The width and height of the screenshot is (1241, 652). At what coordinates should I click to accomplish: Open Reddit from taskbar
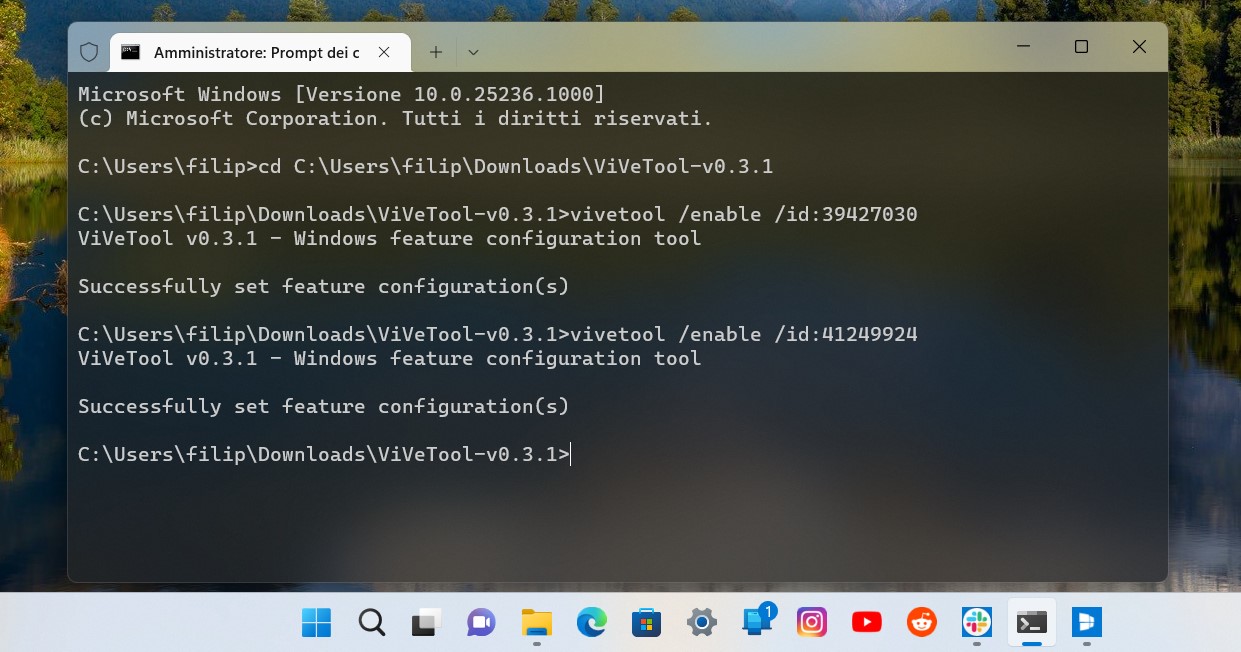922,622
